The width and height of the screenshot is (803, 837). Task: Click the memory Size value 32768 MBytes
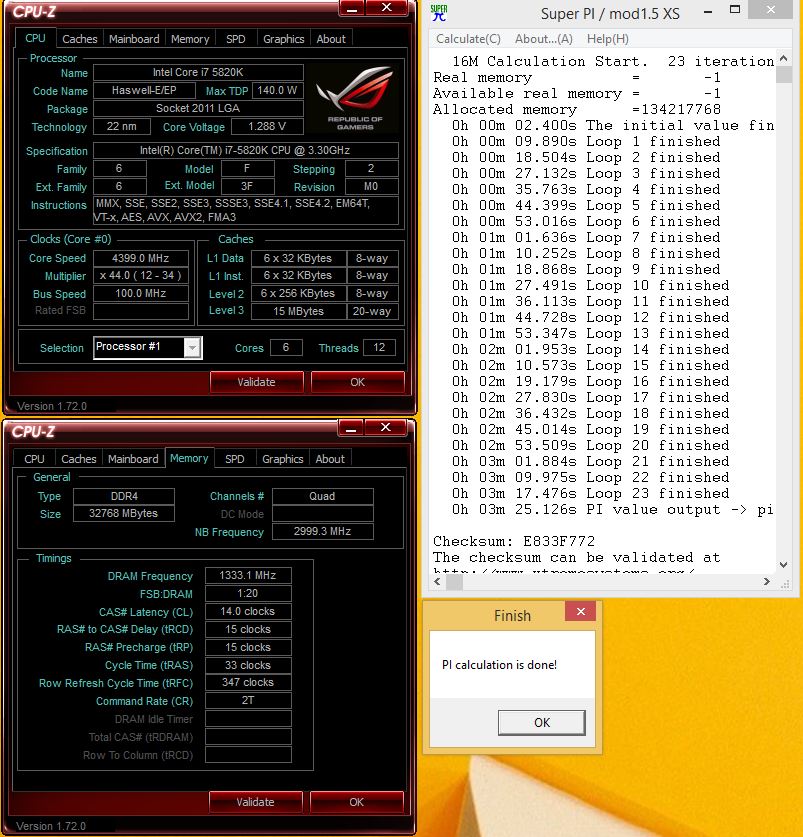pos(123,513)
